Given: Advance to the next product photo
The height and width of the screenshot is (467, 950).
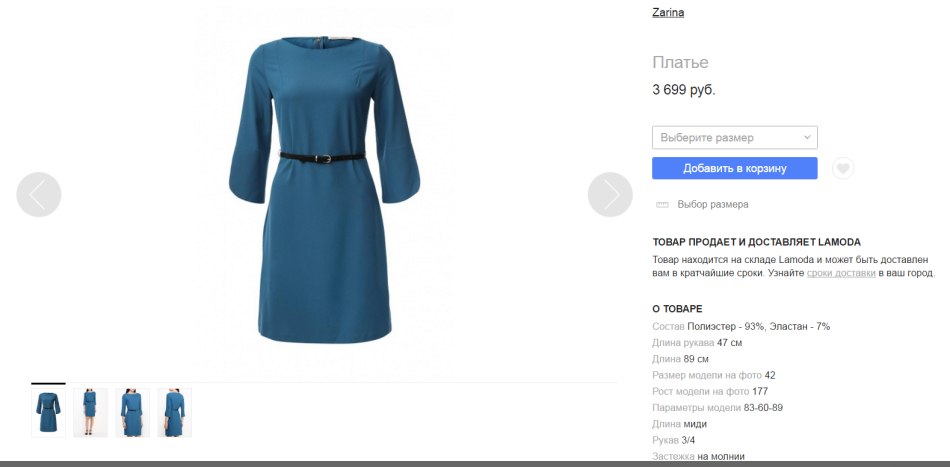Looking at the screenshot, I should click(x=610, y=194).
